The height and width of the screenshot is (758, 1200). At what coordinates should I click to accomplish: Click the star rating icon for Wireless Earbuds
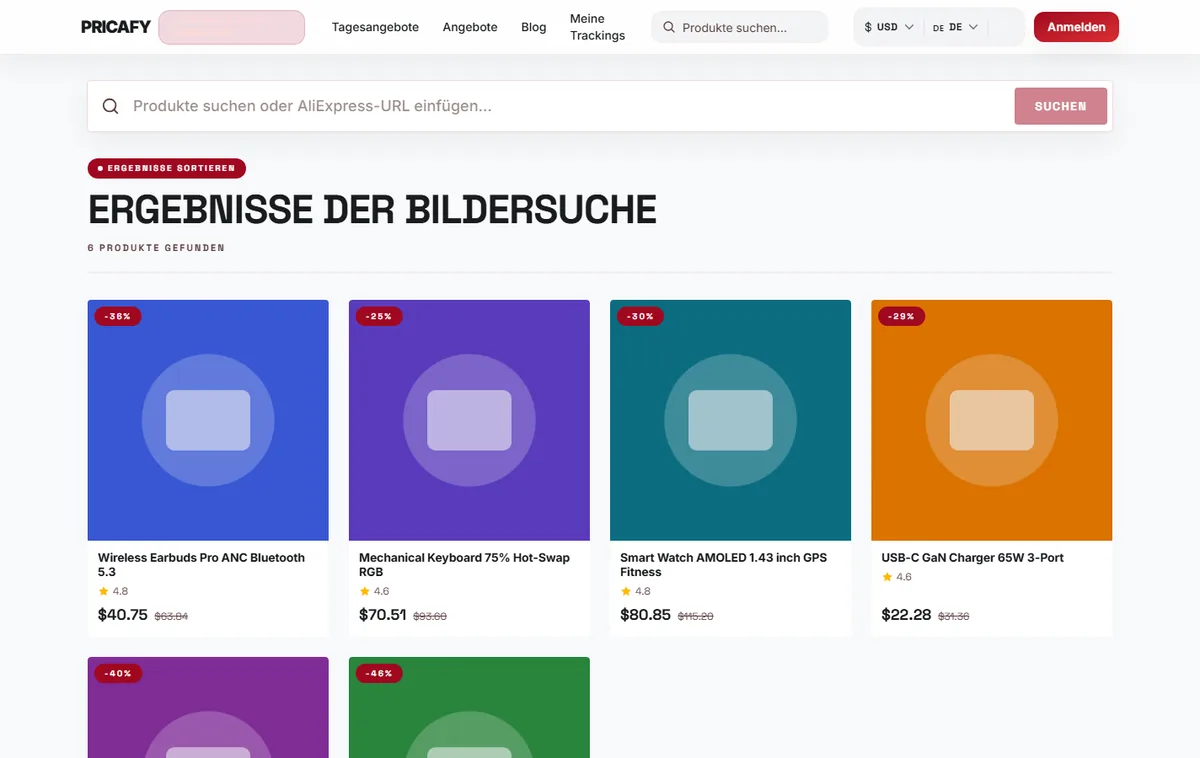click(103, 591)
